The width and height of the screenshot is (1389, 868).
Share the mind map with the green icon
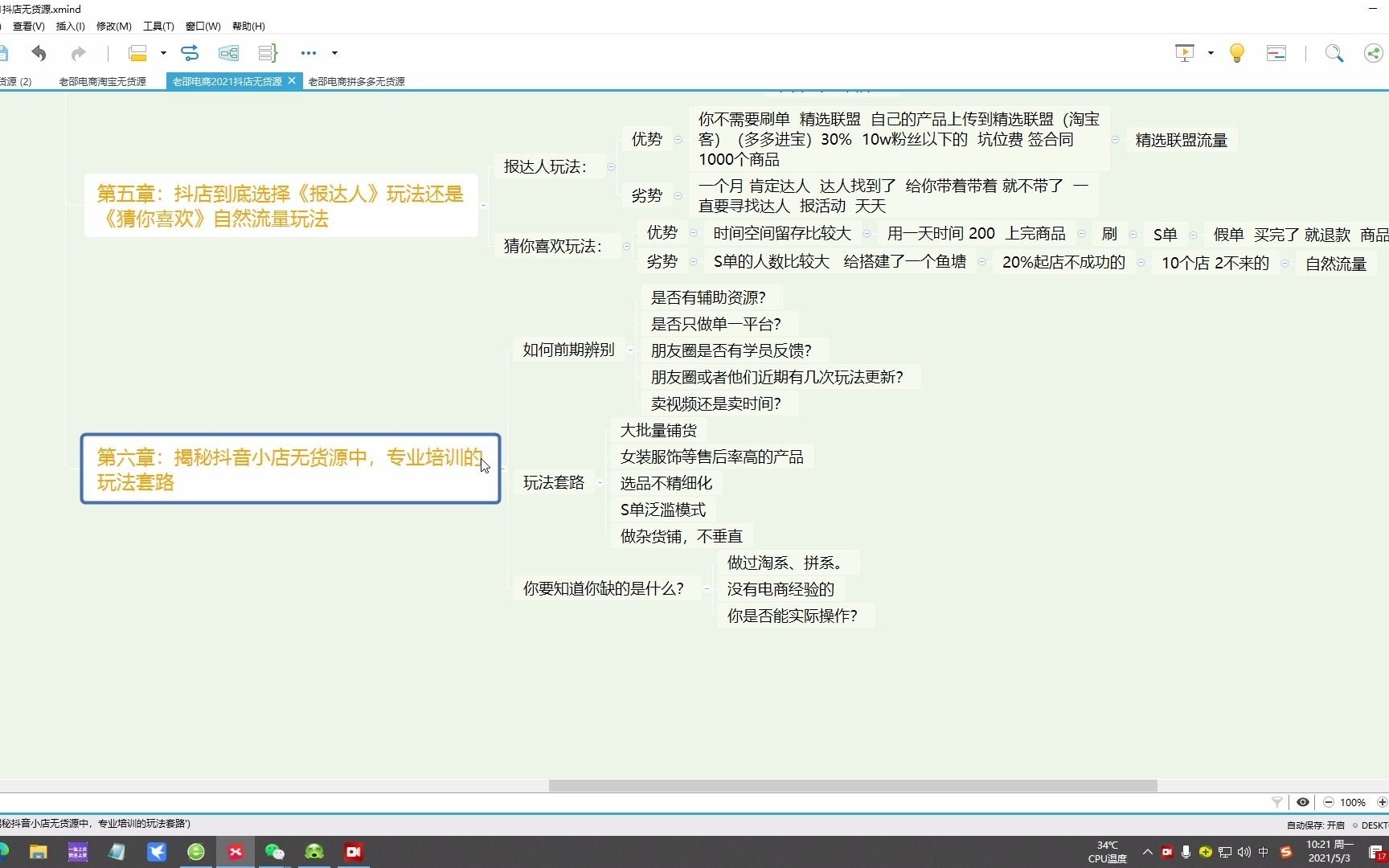pyautogui.click(x=1374, y=53)
